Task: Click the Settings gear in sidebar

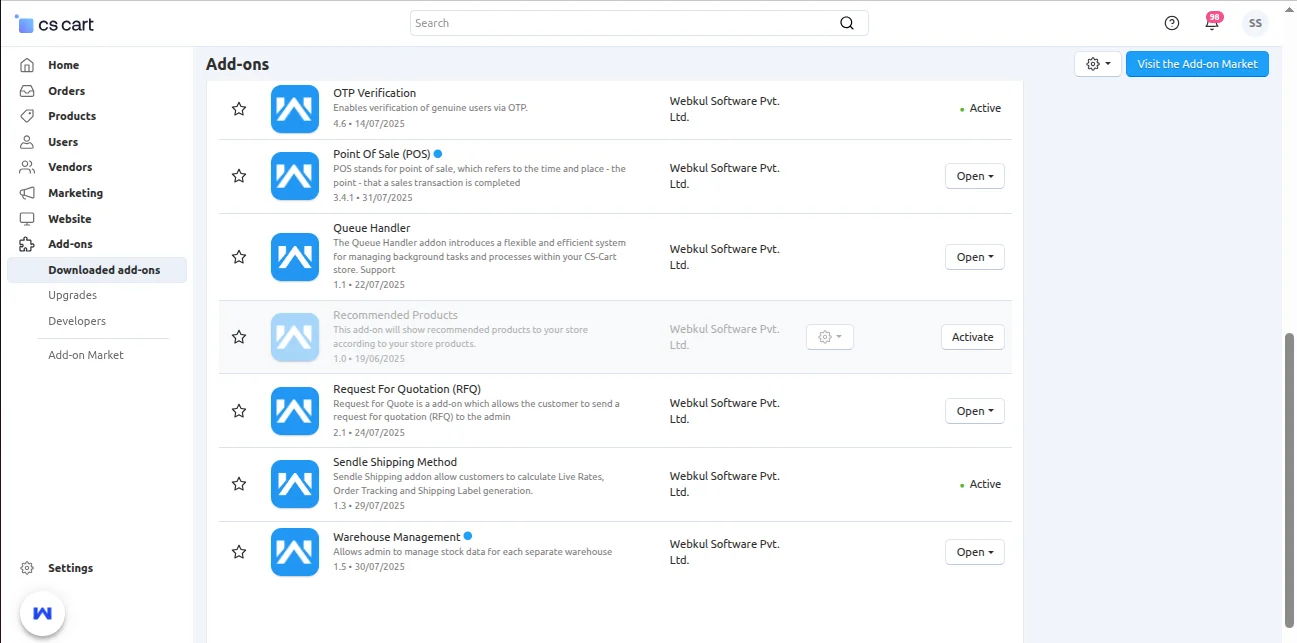Action: pyautogui.click(x=28, y=568)
